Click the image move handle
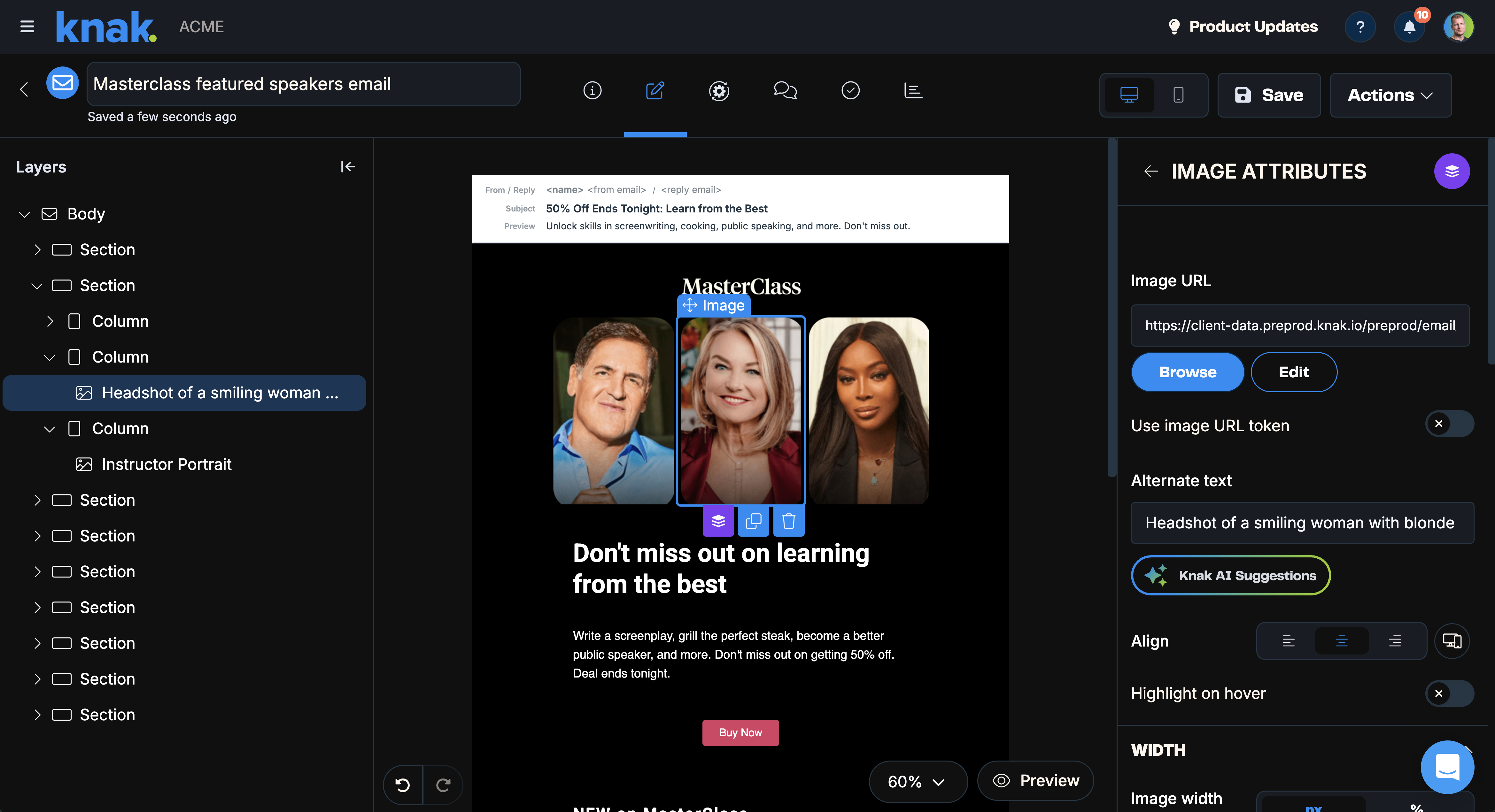This screenshot has height=812, width=1495. click(x=689, y=305)
